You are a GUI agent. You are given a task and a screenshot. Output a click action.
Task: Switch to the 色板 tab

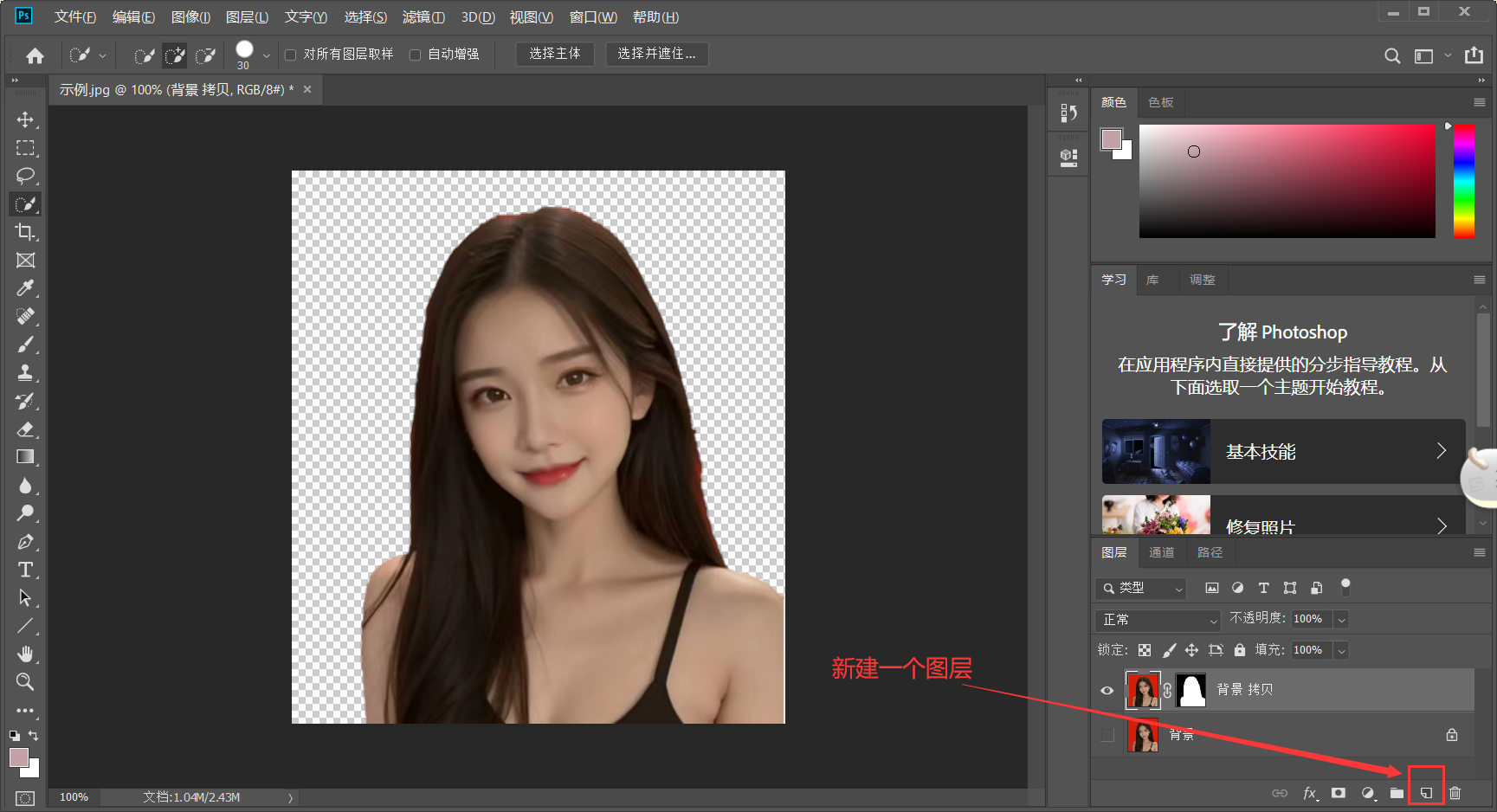1160,102
